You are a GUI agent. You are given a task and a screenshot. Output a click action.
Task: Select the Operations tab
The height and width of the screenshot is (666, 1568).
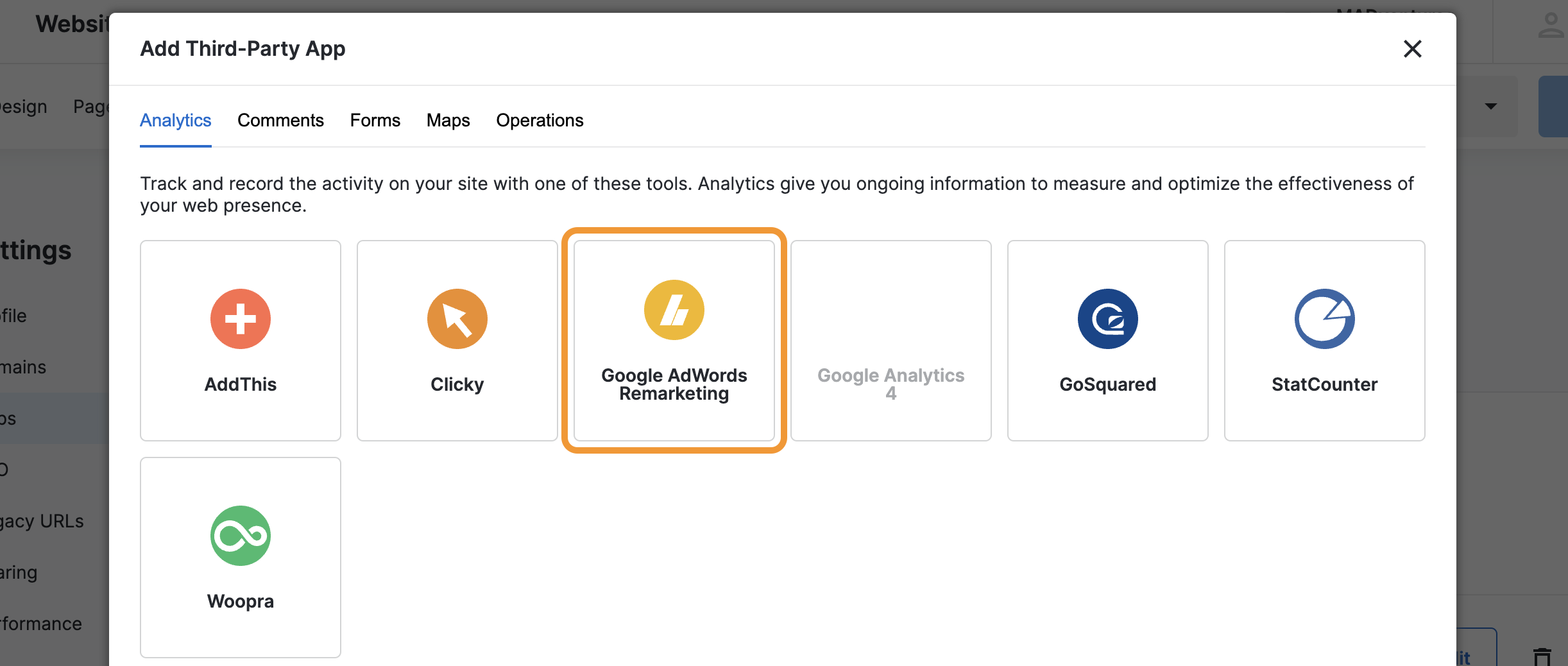(540, 121)
